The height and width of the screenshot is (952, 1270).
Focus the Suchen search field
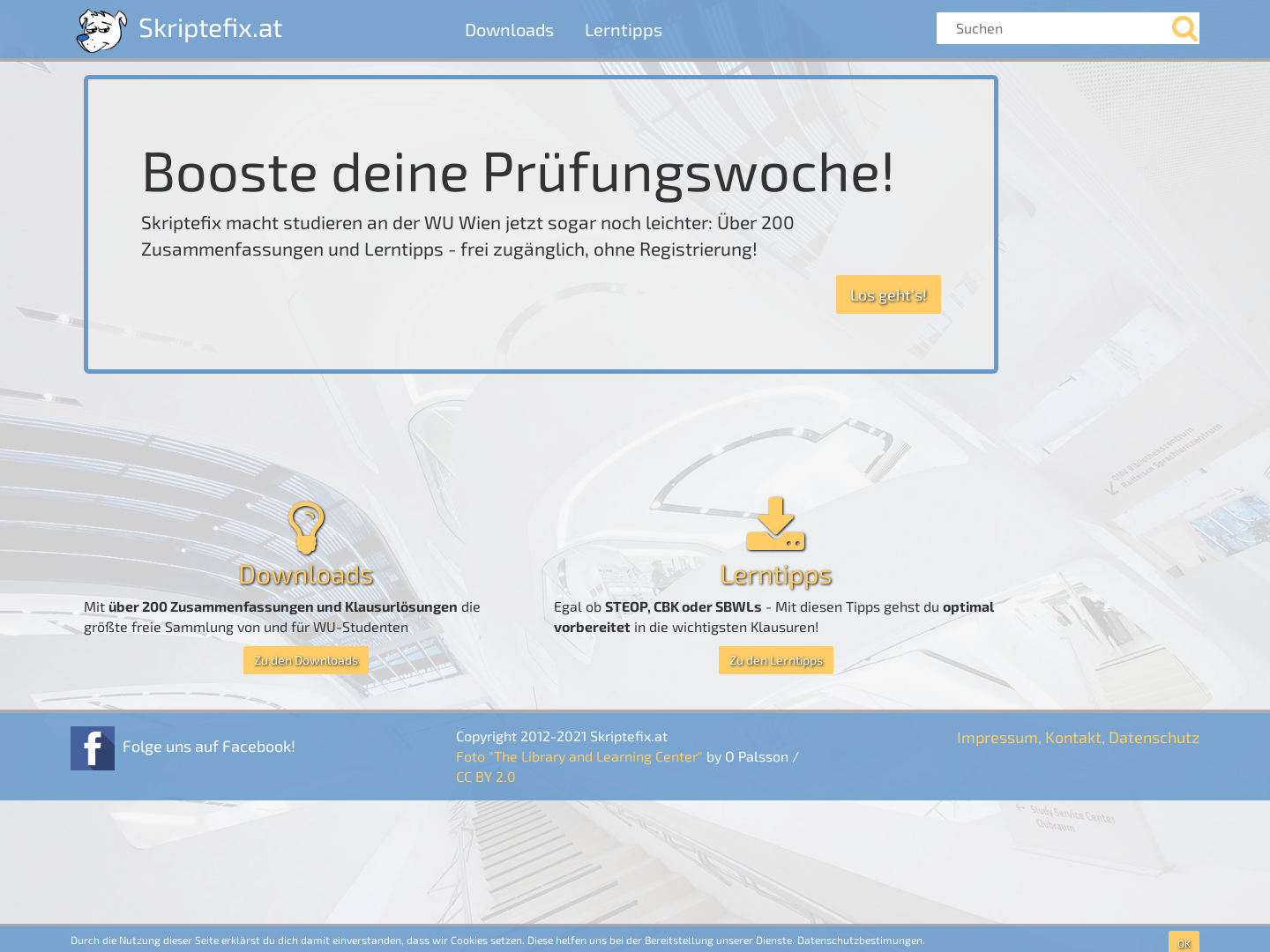click(1053, 28)
